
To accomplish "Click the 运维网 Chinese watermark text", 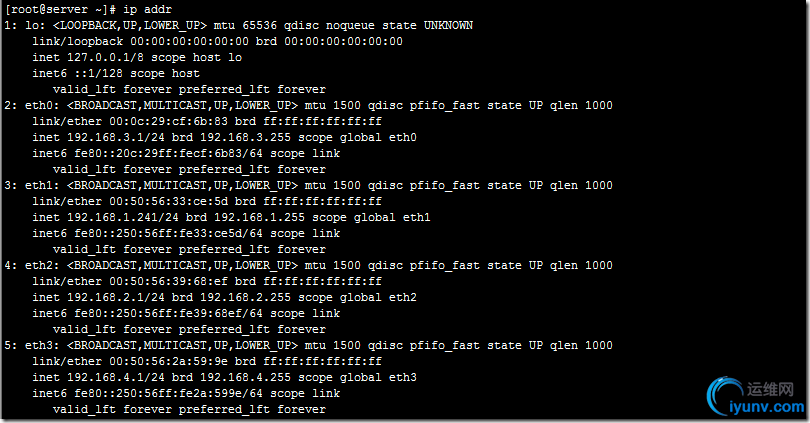I will tap(770, 389).
